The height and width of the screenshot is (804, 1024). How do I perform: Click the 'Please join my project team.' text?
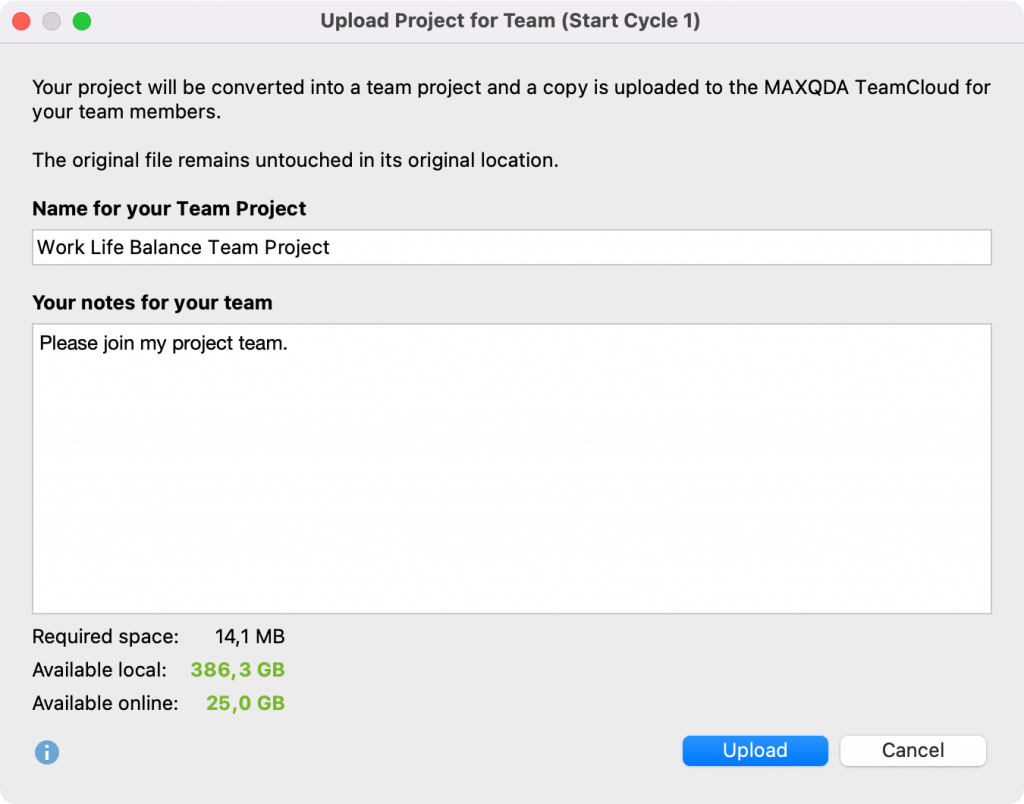(164, 344)
